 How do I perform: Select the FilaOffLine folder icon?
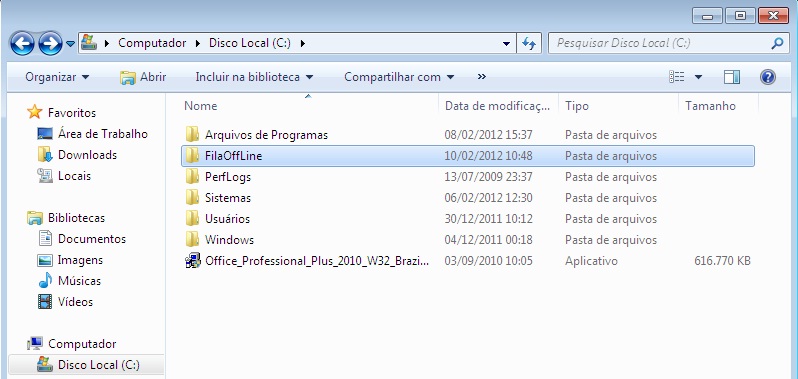tap(192, 156)
